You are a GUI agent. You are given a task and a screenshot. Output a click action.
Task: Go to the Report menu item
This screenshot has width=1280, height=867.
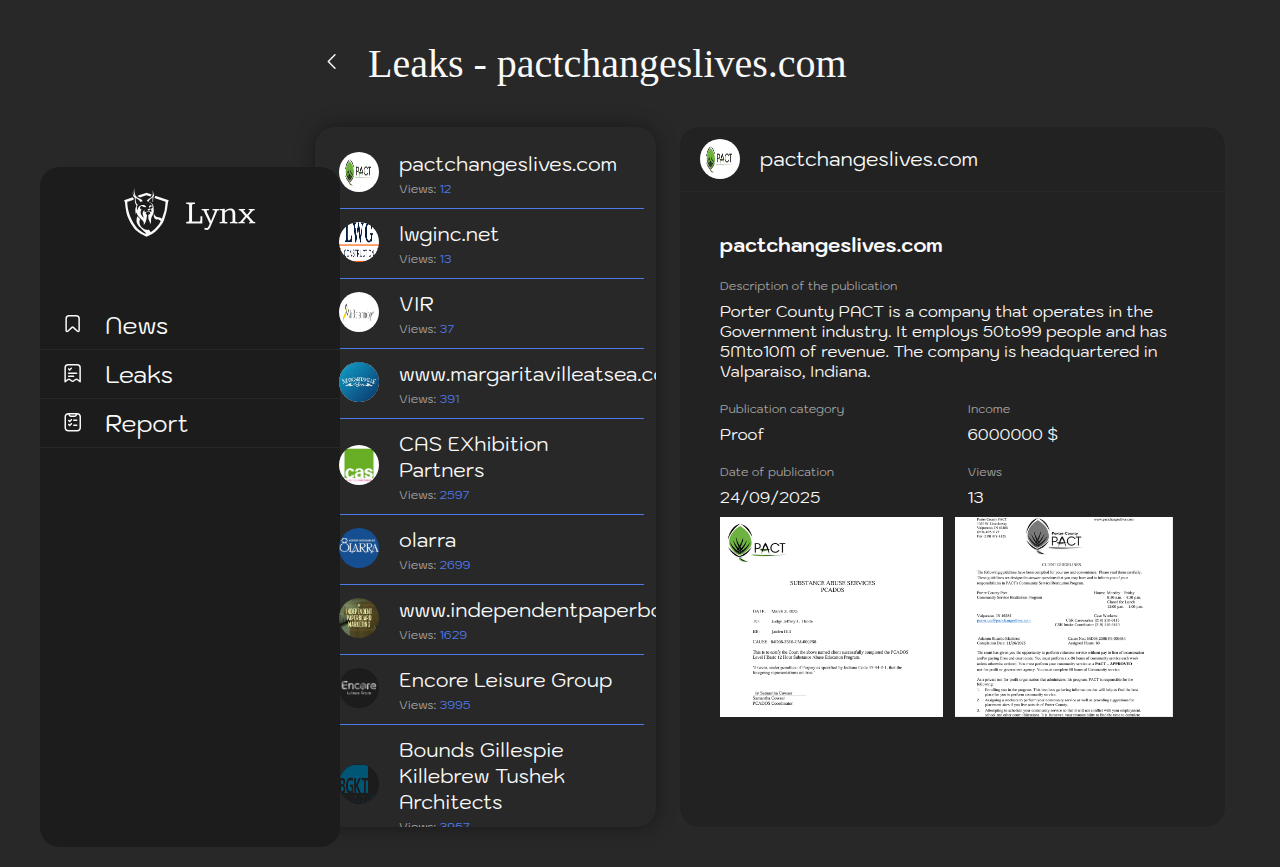pyautogui.click(x=146, y=424)
